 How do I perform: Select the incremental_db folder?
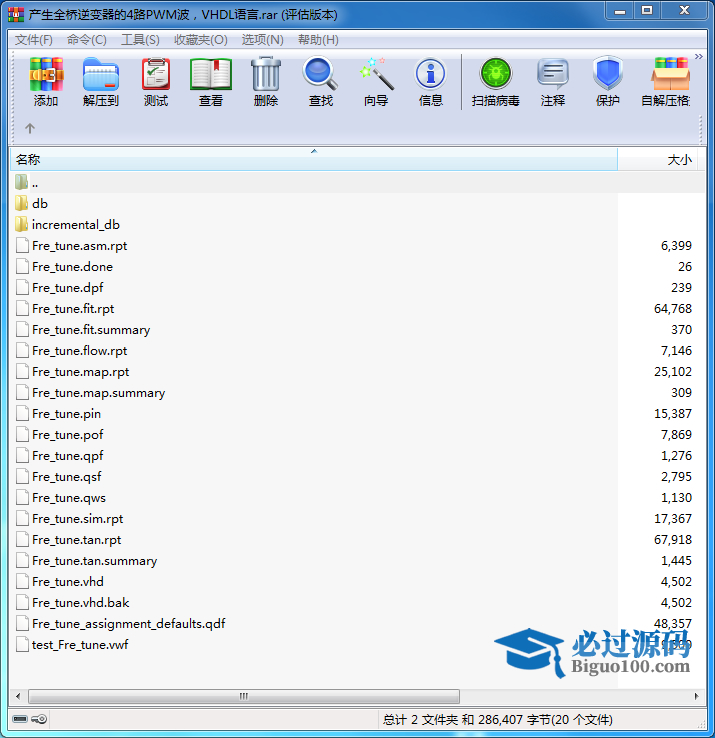point(75,224)
